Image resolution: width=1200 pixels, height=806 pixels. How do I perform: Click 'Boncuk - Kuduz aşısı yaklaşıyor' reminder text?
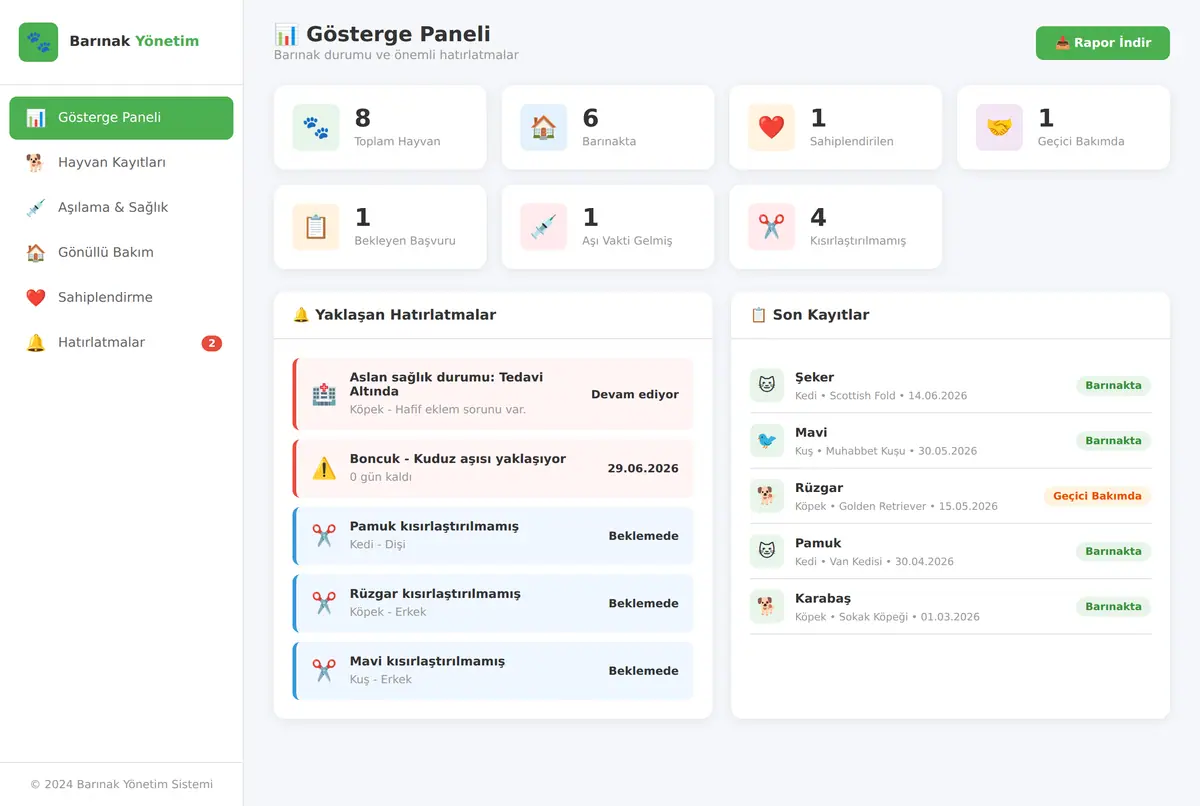[x=458, y=459]
